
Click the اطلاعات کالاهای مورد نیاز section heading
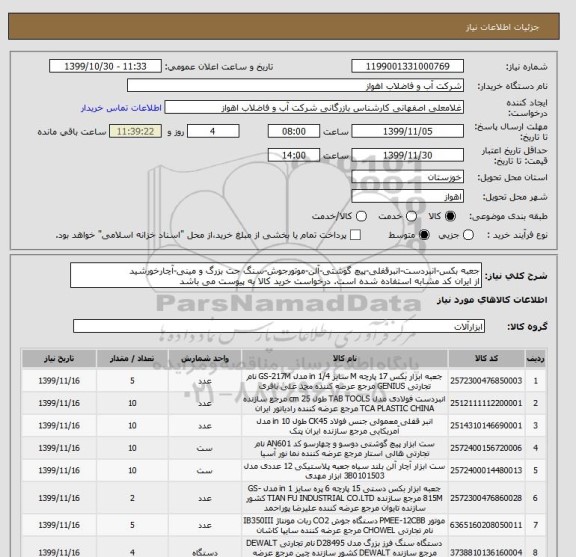(x=492, y=300)
